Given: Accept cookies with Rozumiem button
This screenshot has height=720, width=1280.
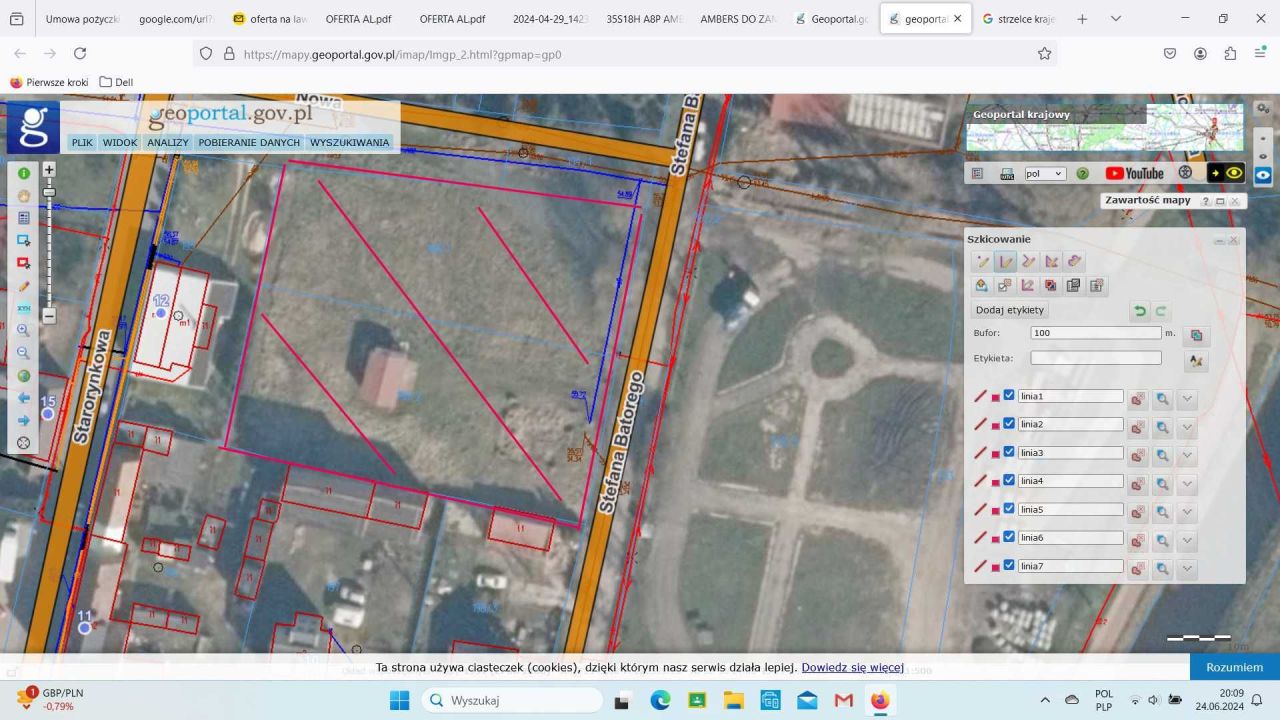Looking at the screenshot, I should click(1234, 667).
